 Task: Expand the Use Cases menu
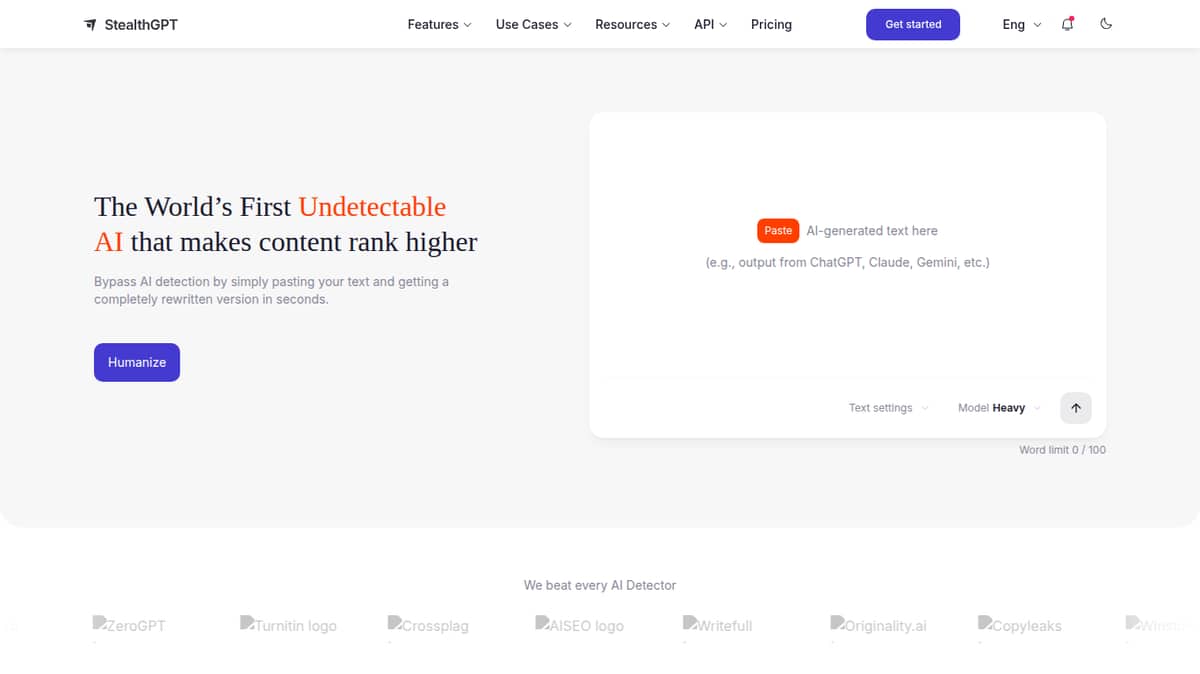click(x=533, y=24)
